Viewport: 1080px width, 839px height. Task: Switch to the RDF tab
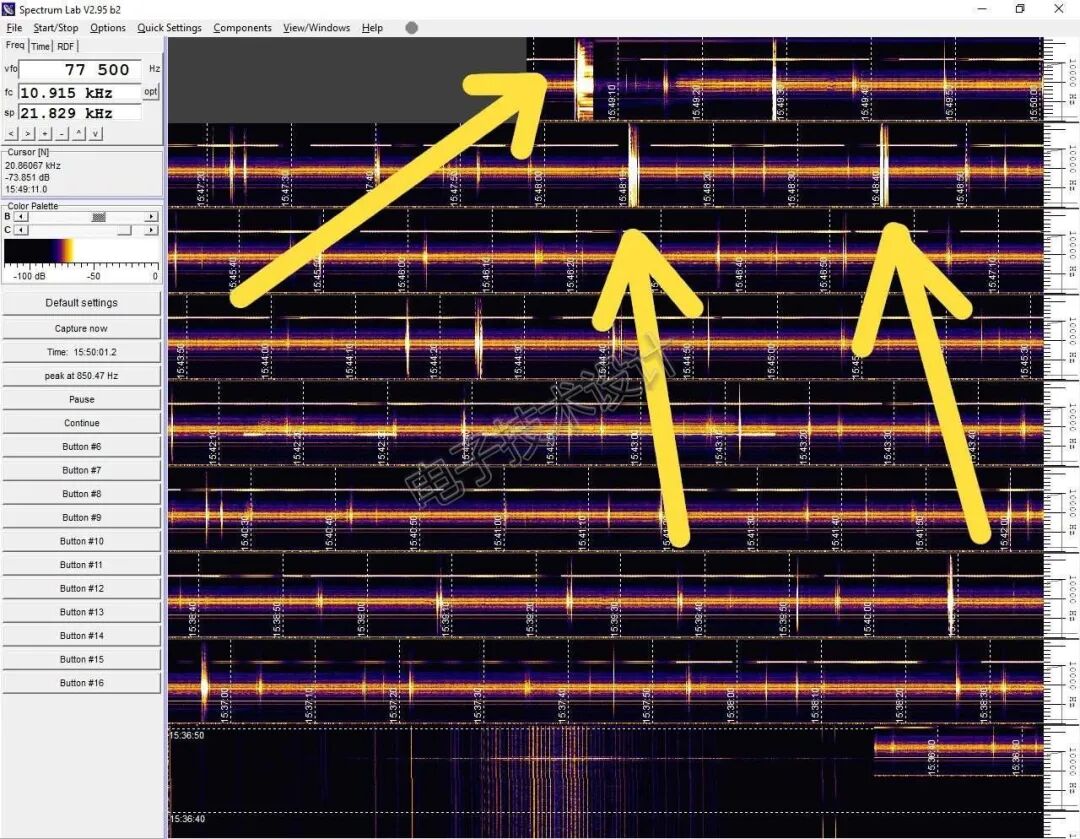[65, 46]
